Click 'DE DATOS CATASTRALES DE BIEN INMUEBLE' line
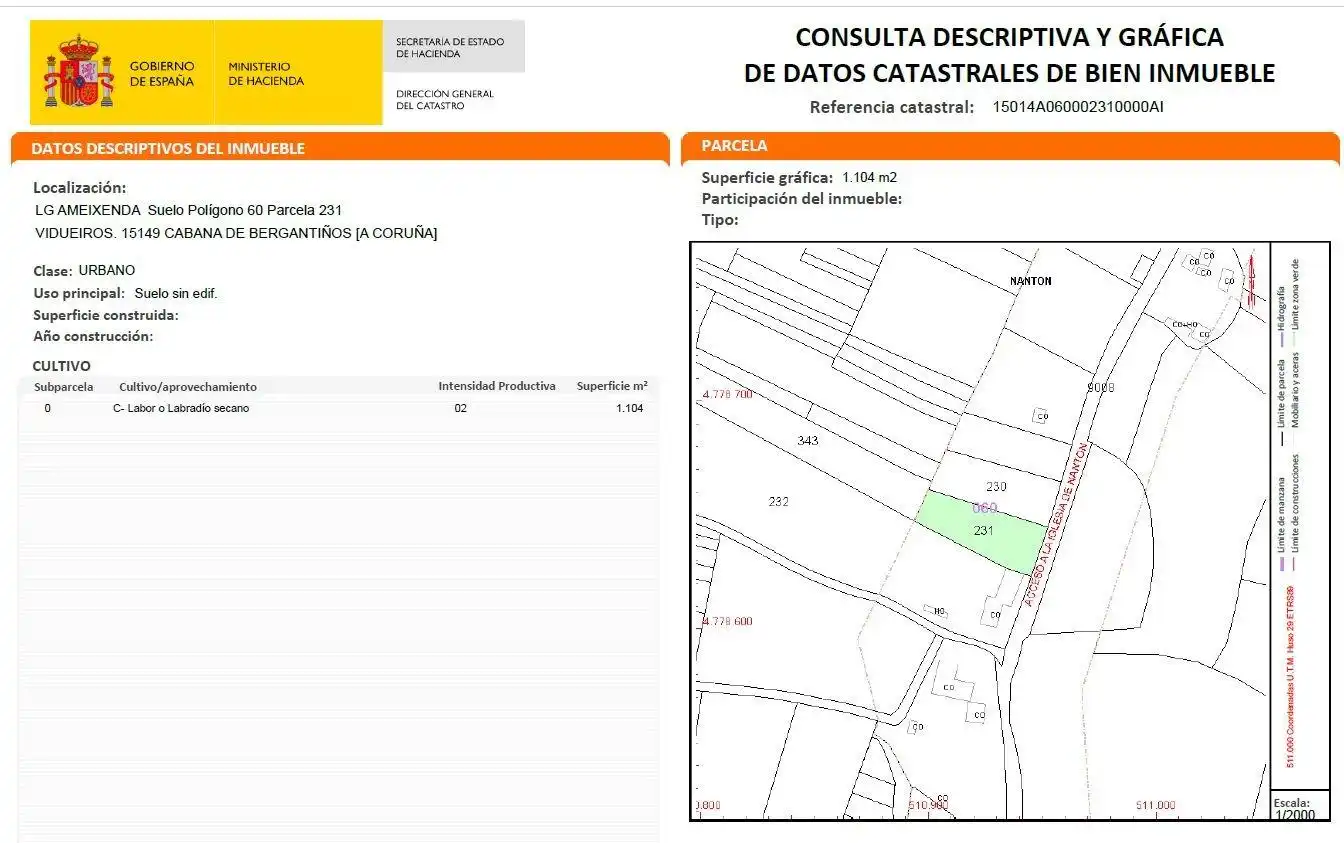The height and width of the screenshot is (843, 1344). pos(1009,73)
